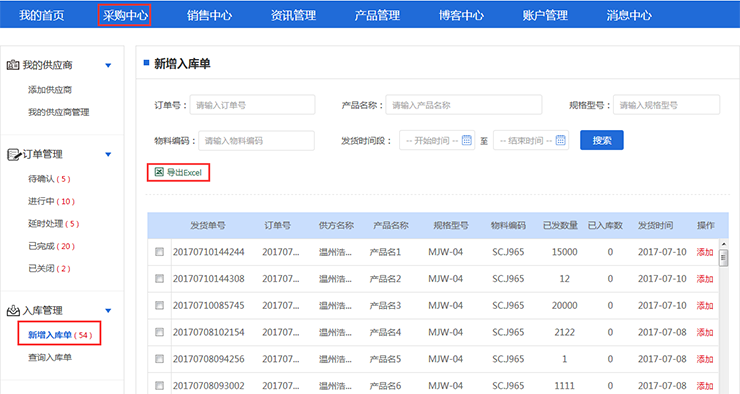
Task: Open 添加供应商 link
Action: 50,90
